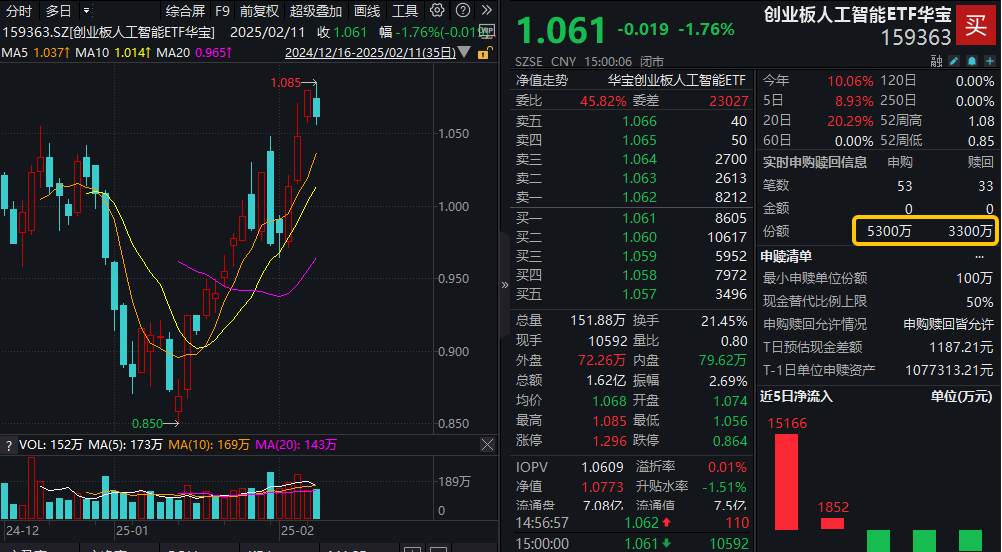
Task: Switch to the 分时 tab
Action: (18, 11)
